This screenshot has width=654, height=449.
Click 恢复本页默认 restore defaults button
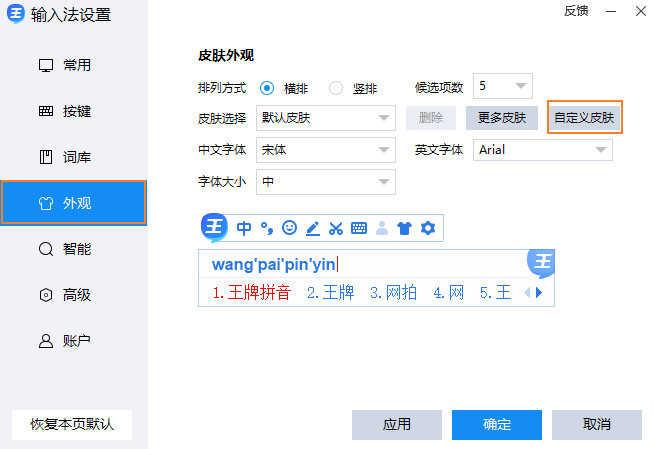click(x=72, y=424)
